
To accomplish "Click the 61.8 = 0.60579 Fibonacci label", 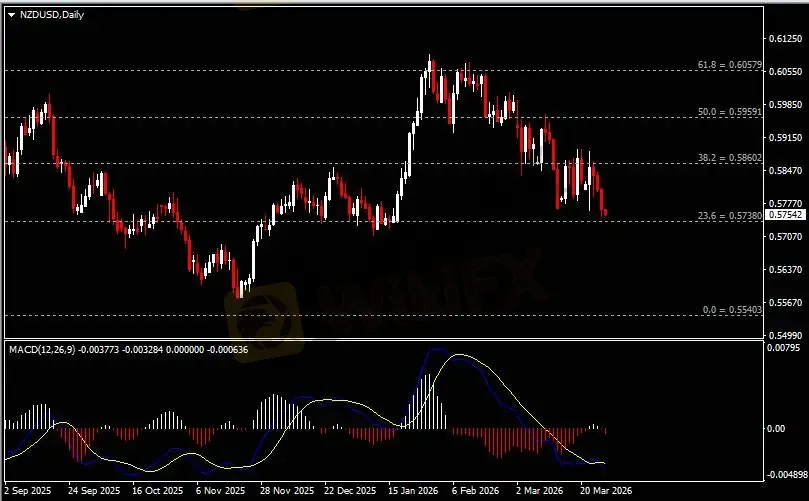I will coord(730,65).
